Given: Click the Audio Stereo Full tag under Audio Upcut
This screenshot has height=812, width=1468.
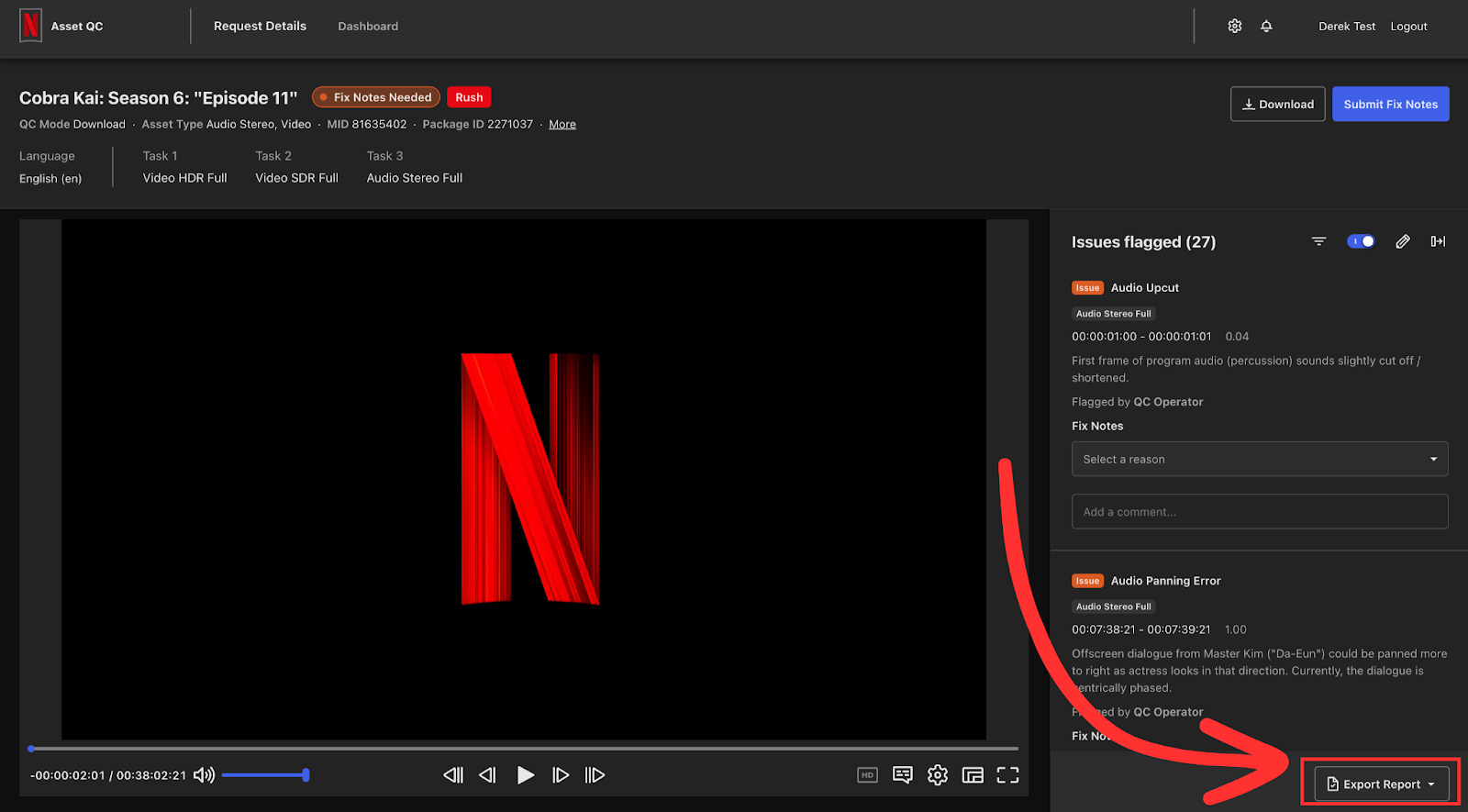Looking at the screenshot, I should [1113, 314].
